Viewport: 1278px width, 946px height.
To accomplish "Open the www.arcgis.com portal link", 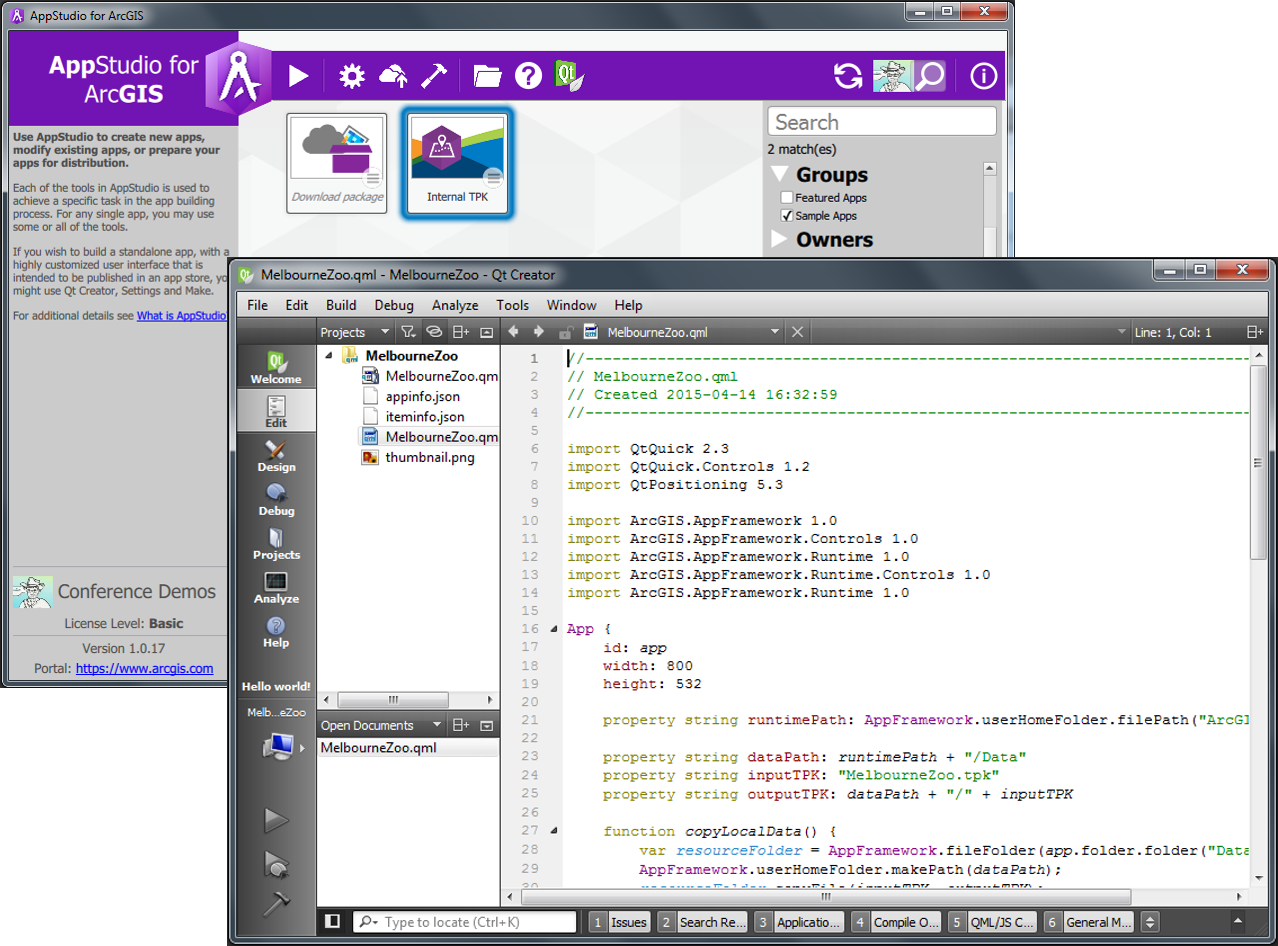I will coord(144,669).
